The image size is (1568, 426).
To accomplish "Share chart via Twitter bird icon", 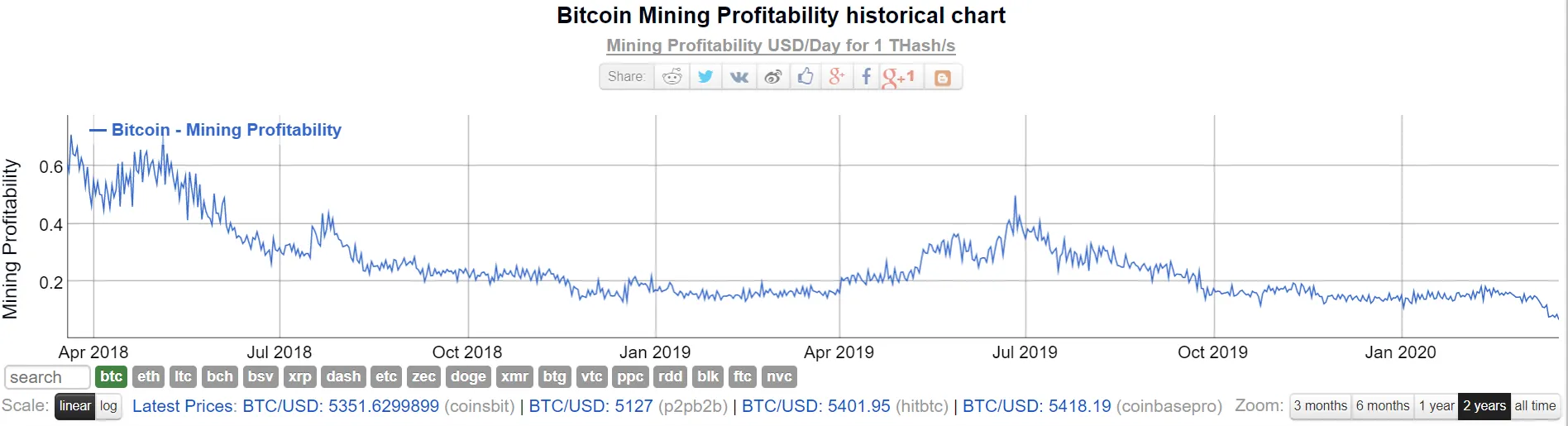I will click(x=705, y=77).
